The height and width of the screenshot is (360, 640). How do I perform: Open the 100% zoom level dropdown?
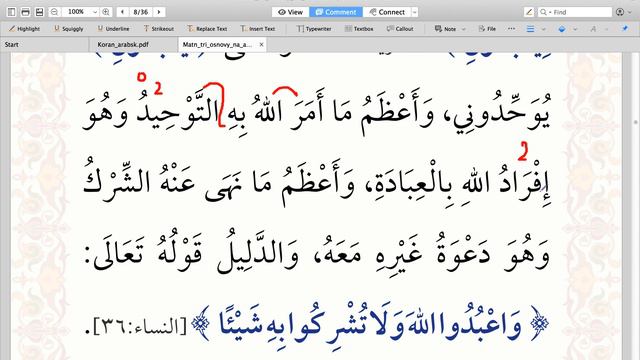95,12
